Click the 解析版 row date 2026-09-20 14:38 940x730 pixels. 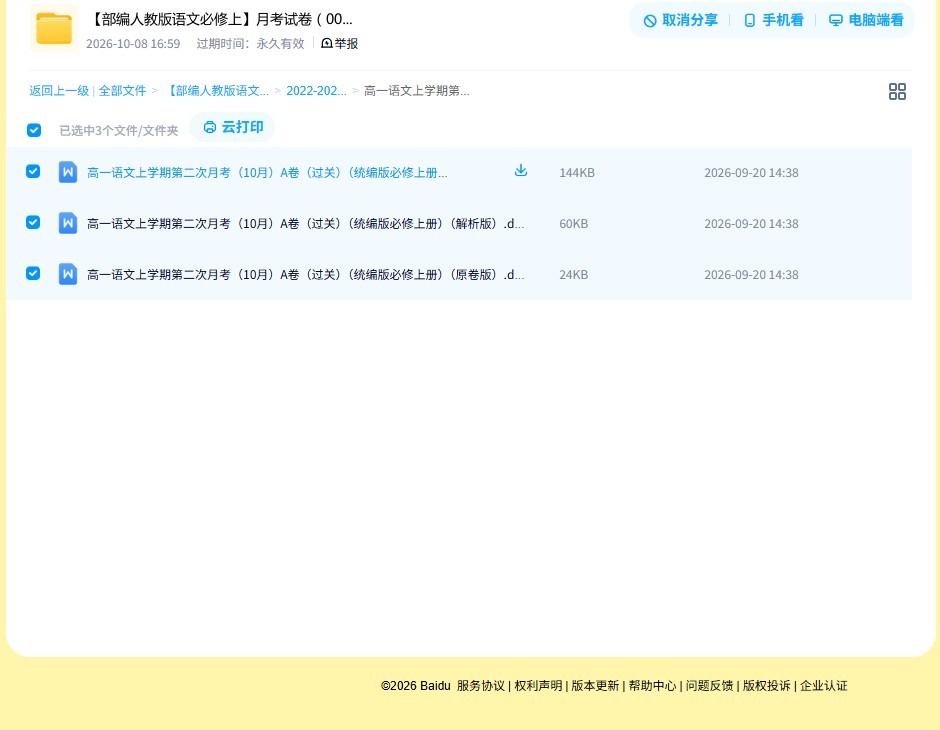(751, 224)
